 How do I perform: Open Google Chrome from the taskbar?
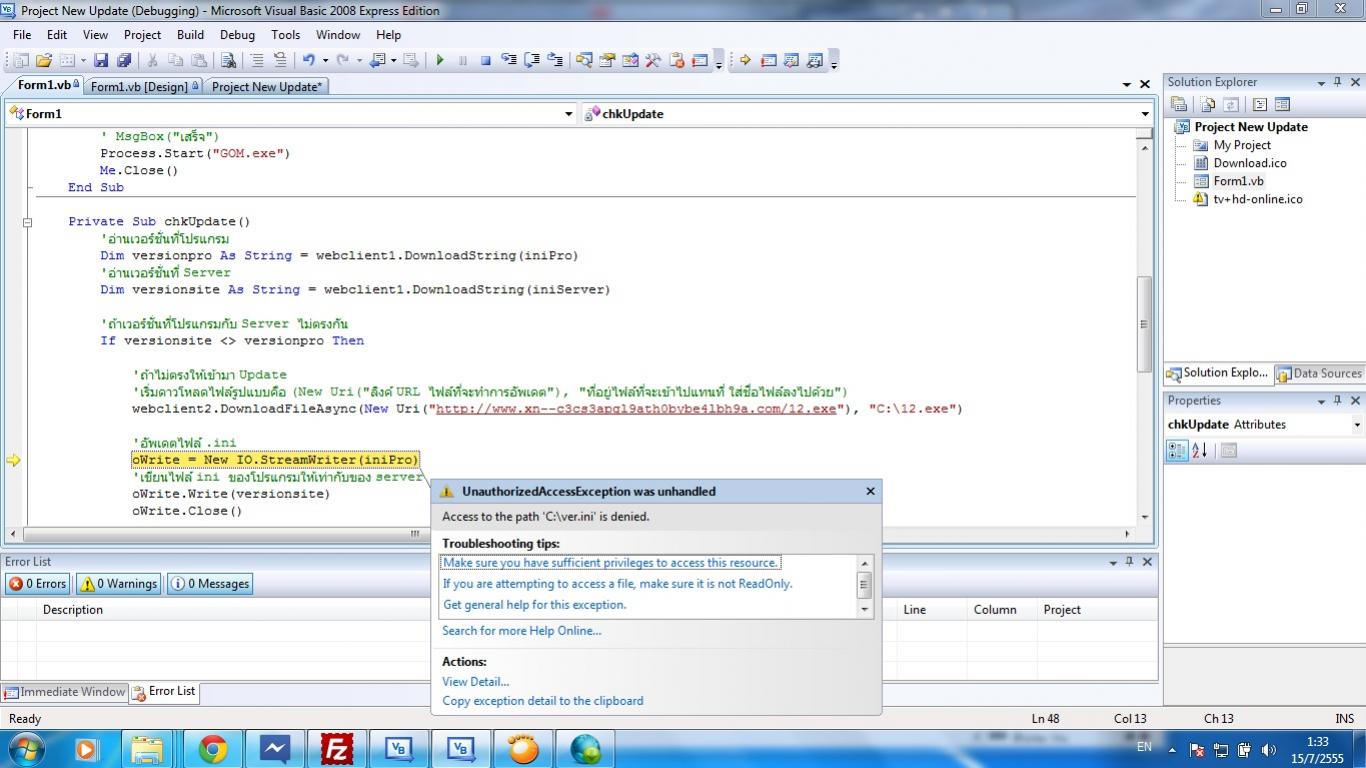[x=212, y=749]
